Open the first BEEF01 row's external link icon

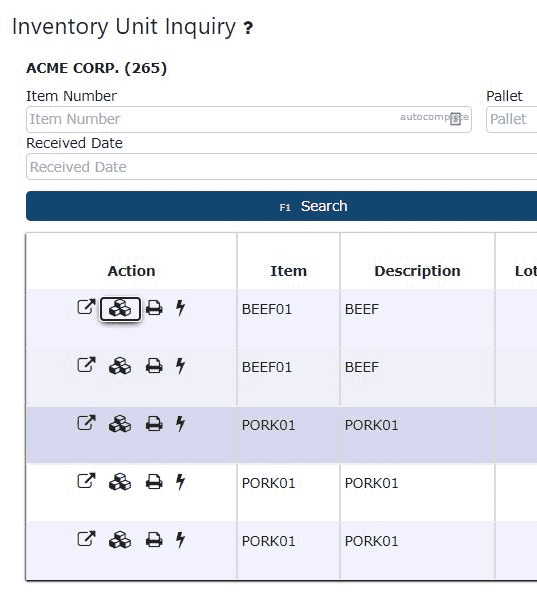pos(86,307)
